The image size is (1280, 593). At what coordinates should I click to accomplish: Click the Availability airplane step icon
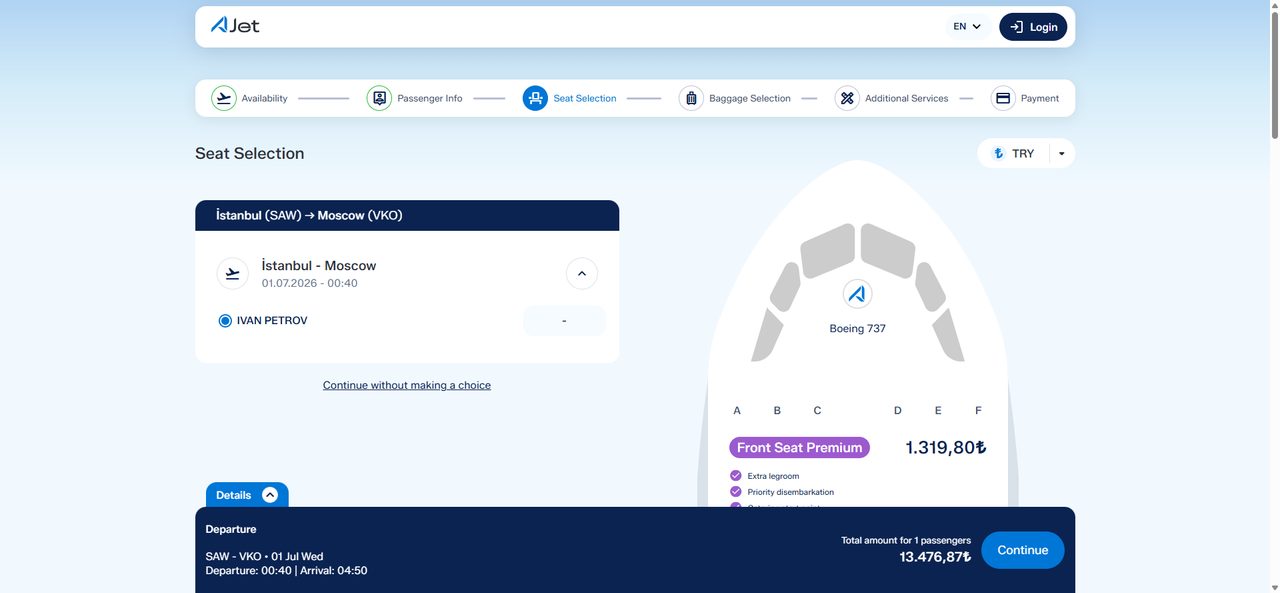tap(224, 98)
